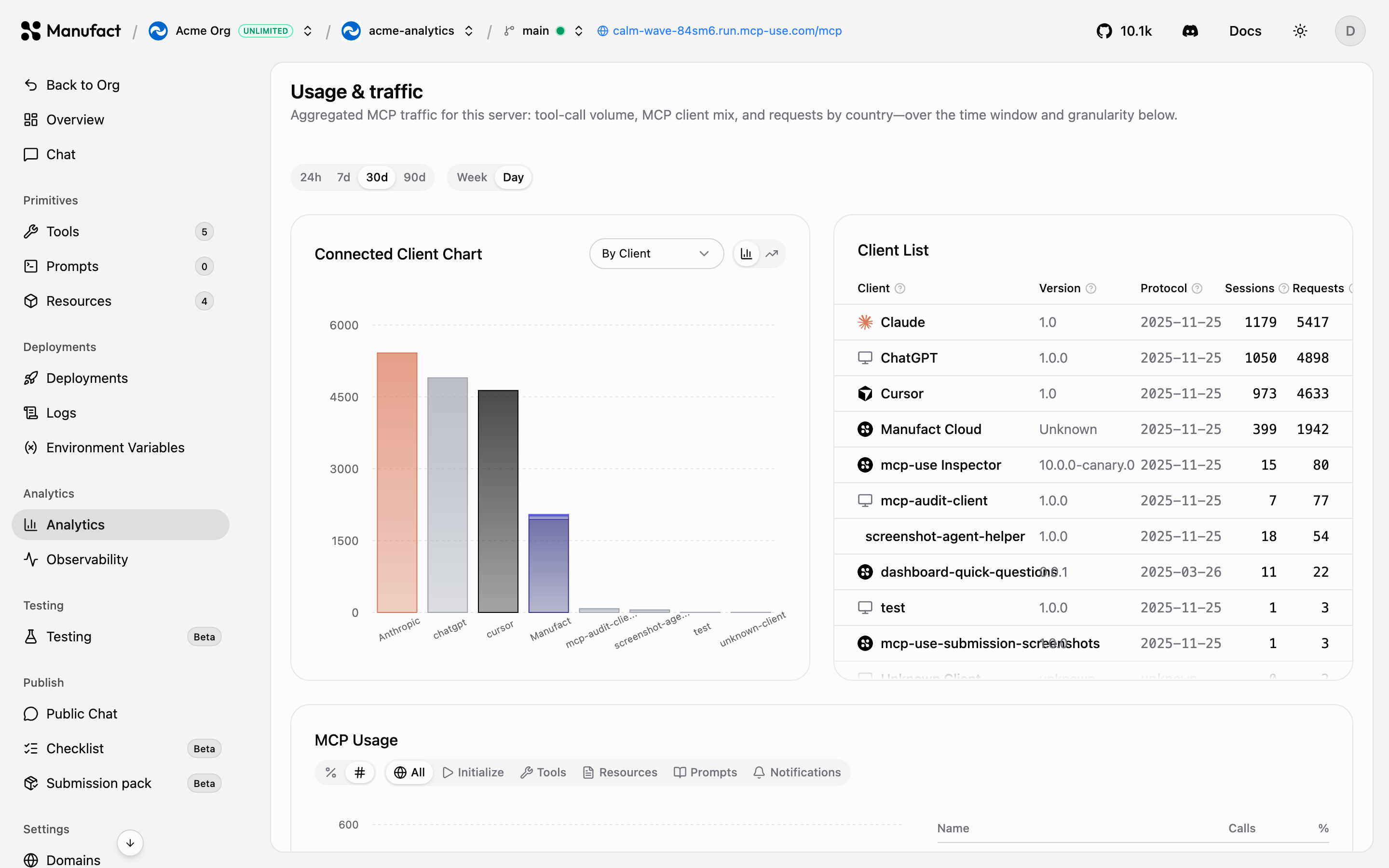Toggle number display in MCP Usage
Viewport: 1389px width, 868px height.
360,773
